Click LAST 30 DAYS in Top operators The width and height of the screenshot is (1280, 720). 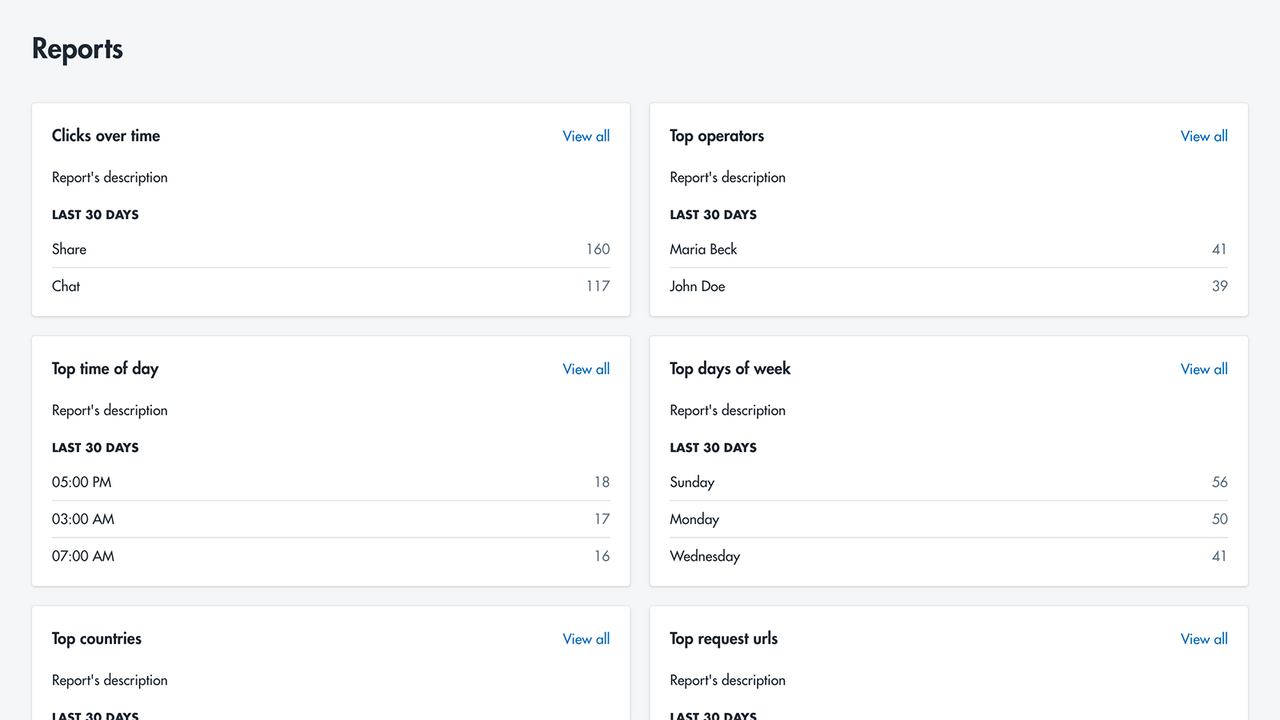pos(713,215)
